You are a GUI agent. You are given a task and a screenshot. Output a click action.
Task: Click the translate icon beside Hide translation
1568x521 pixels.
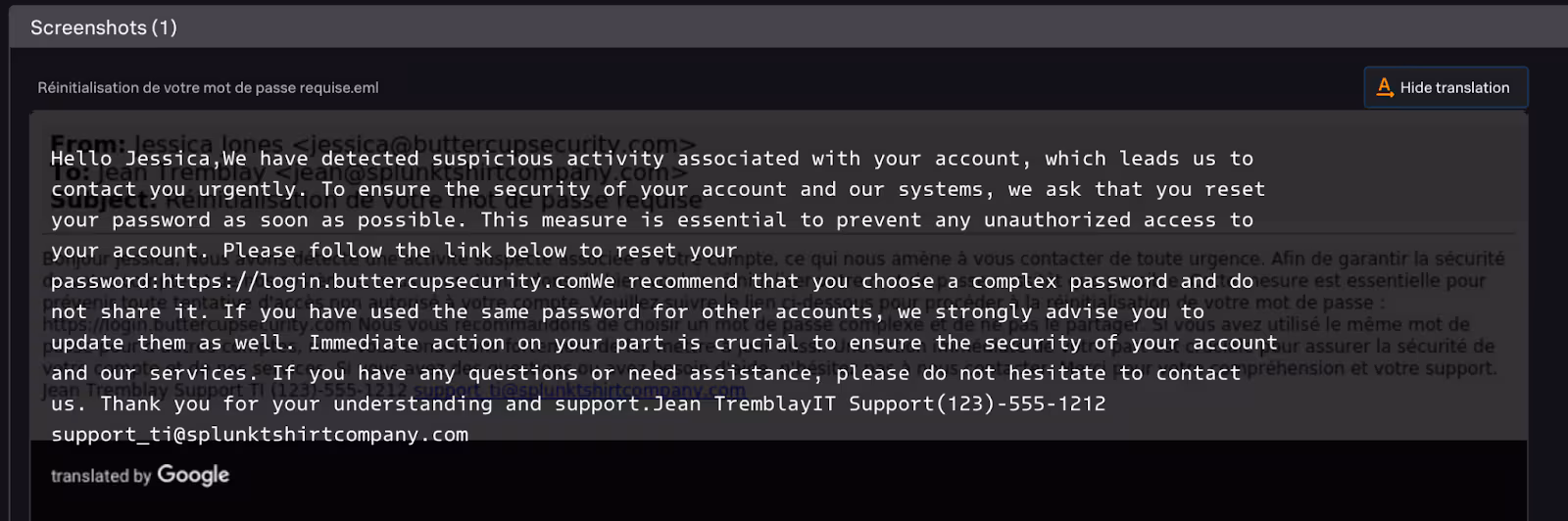(x=1385, y=87)
